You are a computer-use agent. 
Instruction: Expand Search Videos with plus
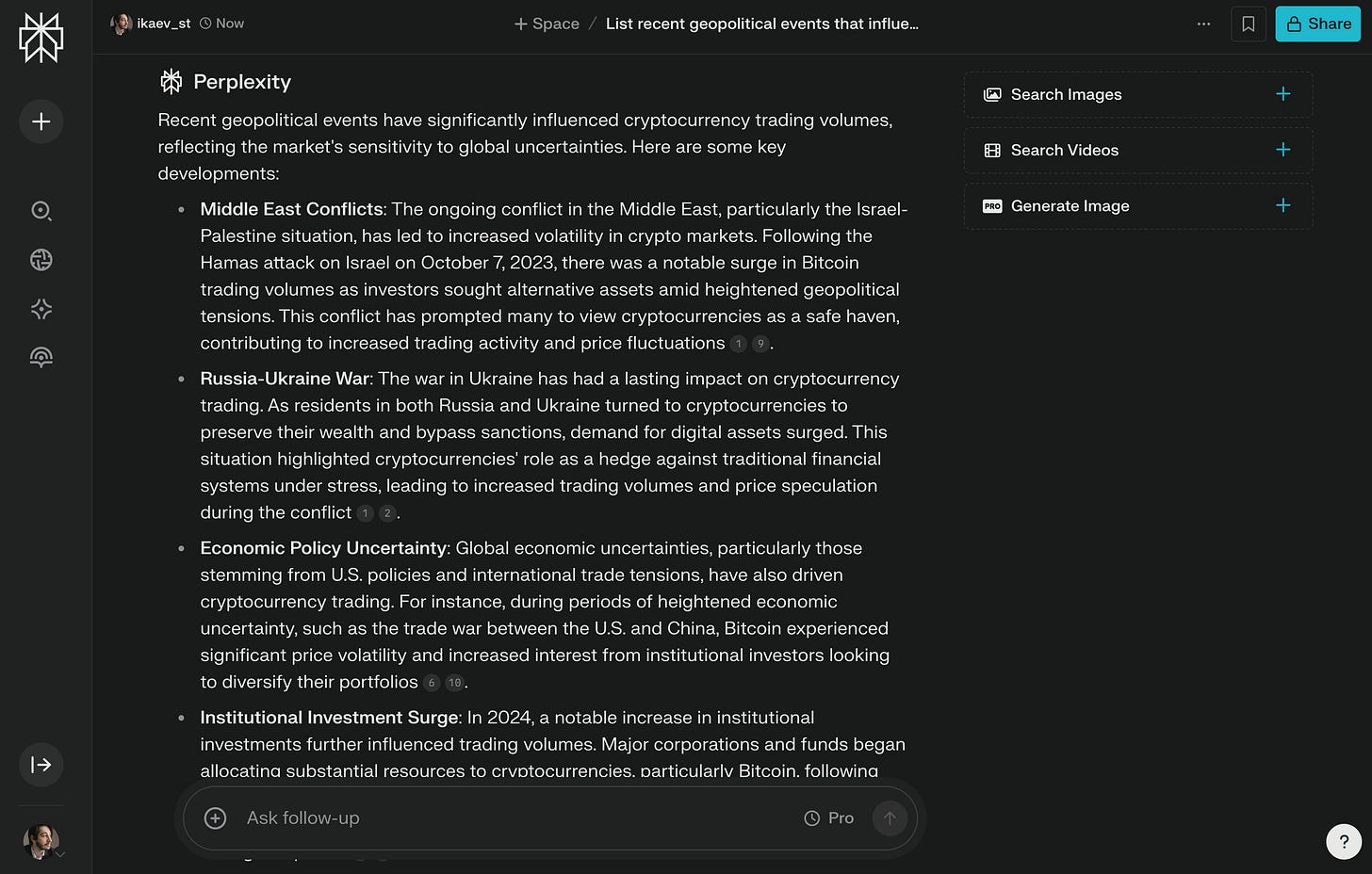click(1282, 150)
